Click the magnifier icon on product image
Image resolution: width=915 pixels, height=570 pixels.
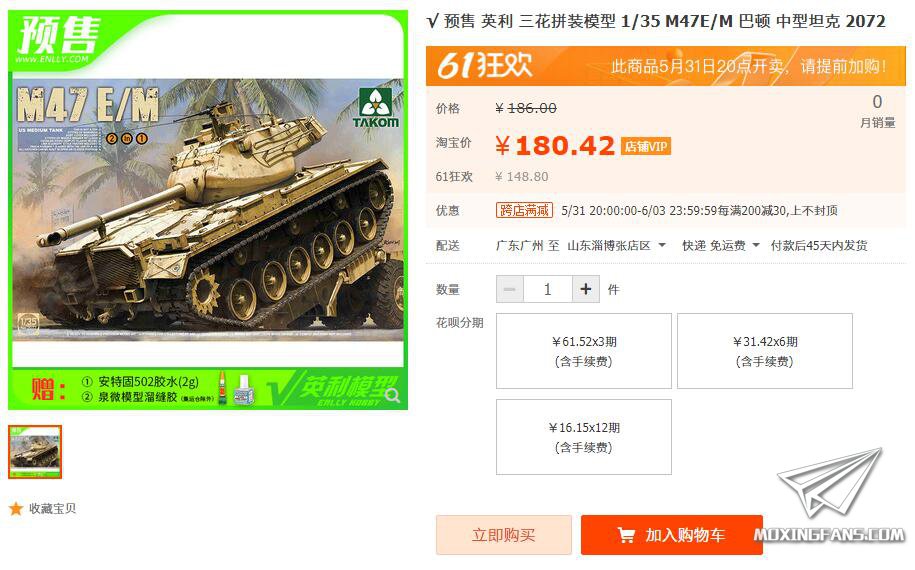[x=393, y=396]
